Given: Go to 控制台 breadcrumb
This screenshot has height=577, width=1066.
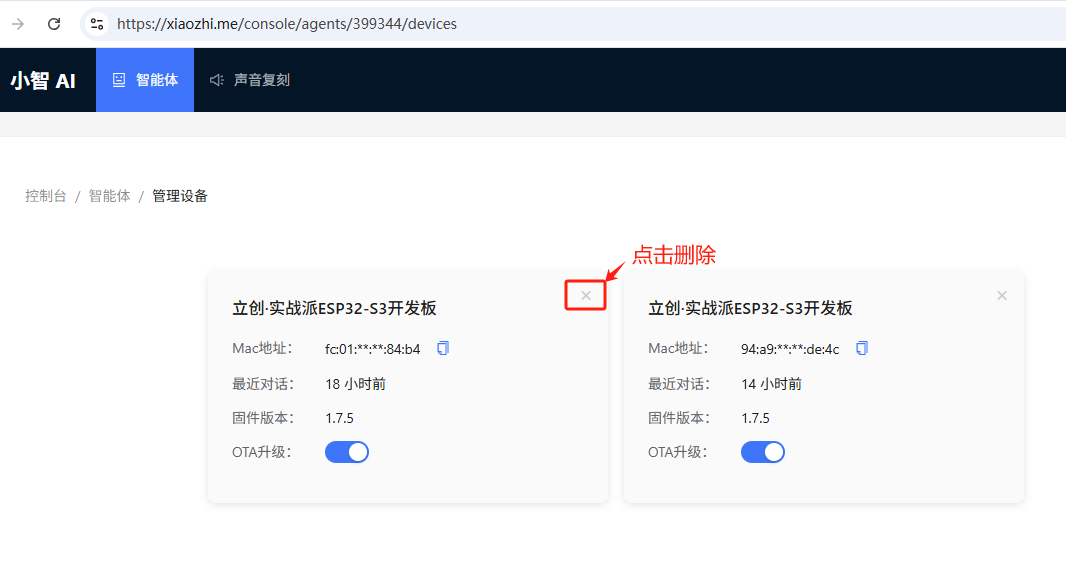Looking at the screenshot, I should point(46,196).
